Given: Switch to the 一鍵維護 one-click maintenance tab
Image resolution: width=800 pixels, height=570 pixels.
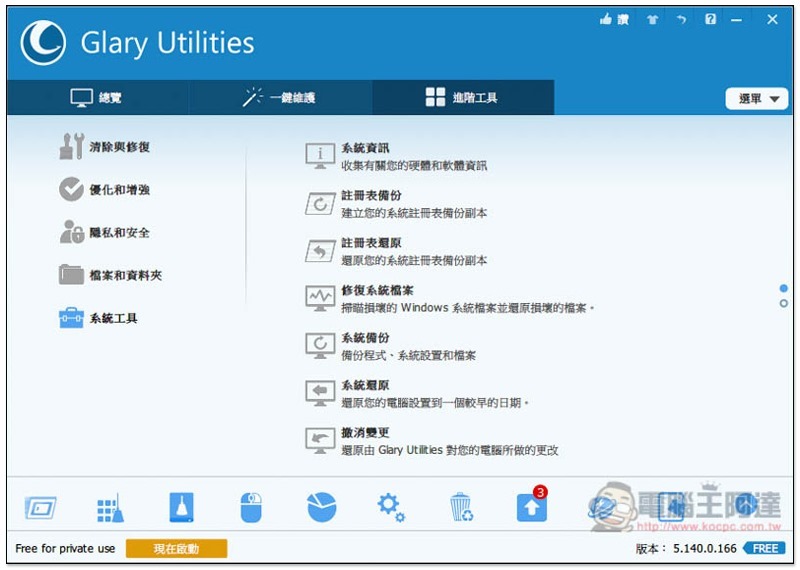Looking at the screenshot, I should pyautogui.click(x=280, y=97).
